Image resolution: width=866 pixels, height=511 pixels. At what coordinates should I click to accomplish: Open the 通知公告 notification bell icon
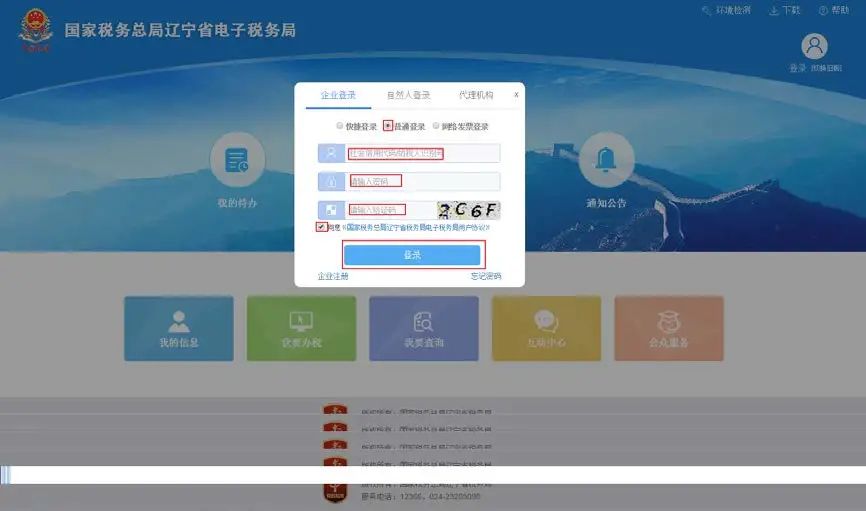click(x=606, y=160)
